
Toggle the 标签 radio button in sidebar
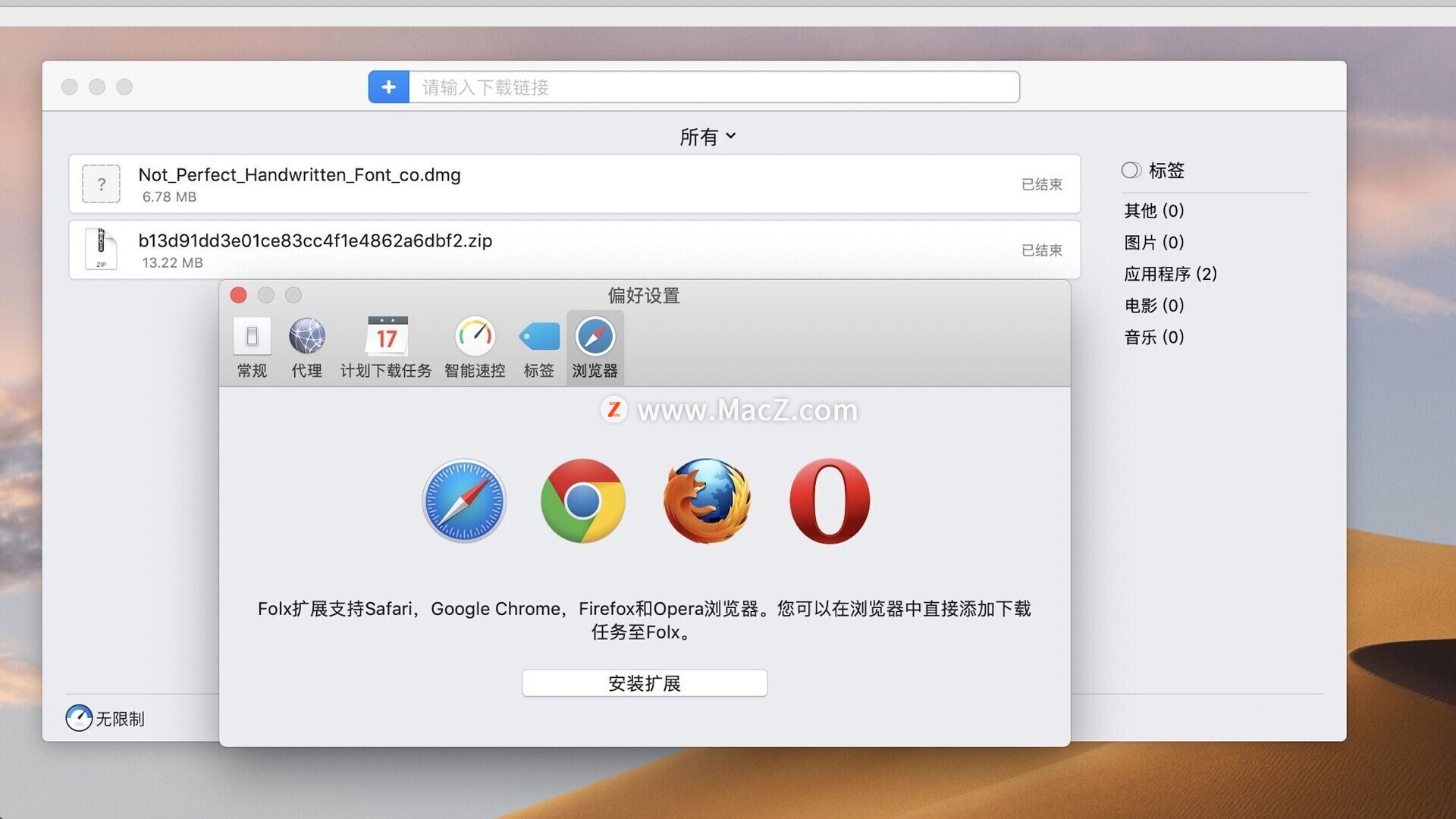click(1131, 170)
